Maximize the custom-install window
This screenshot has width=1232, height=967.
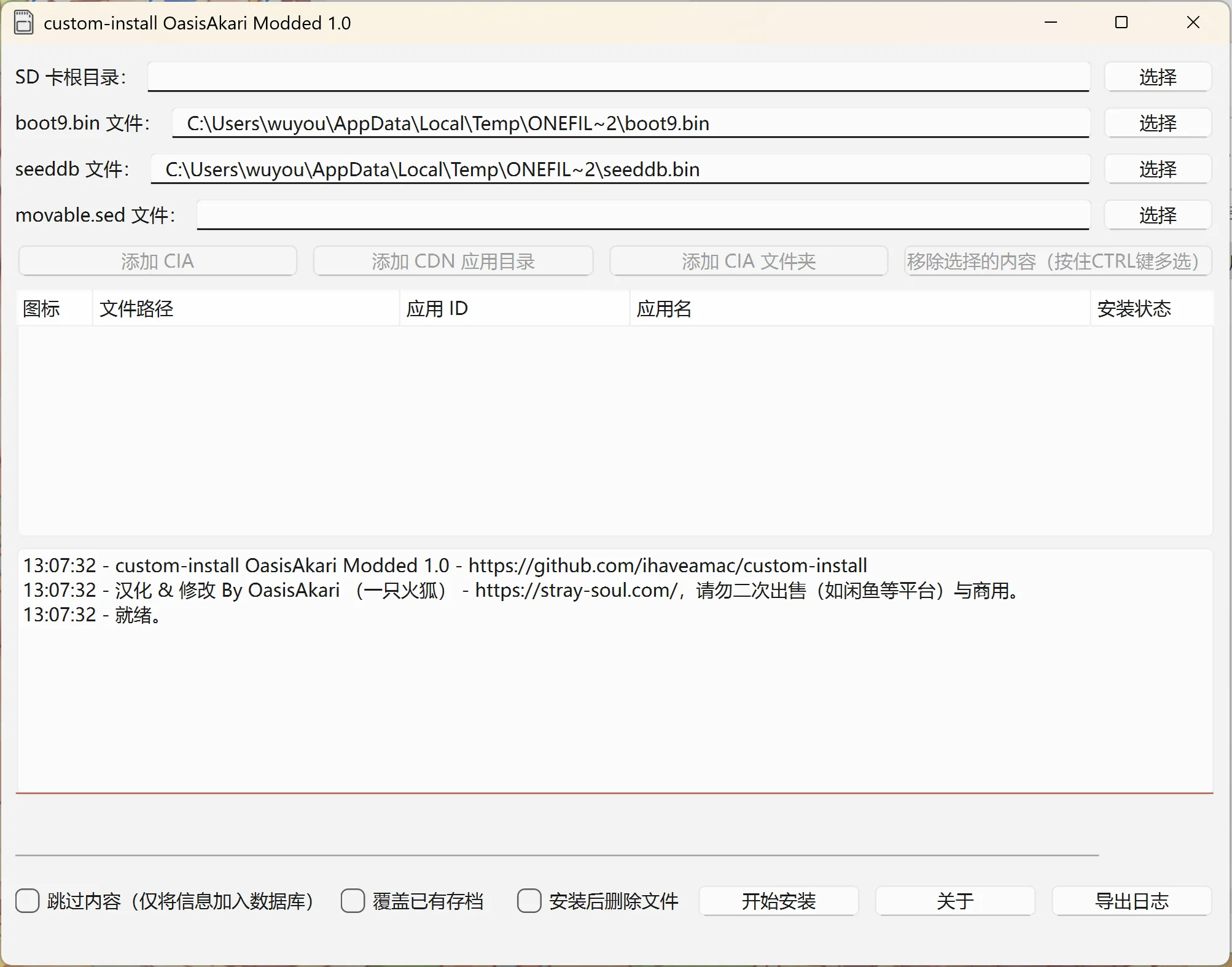(x=1121, y=23)
